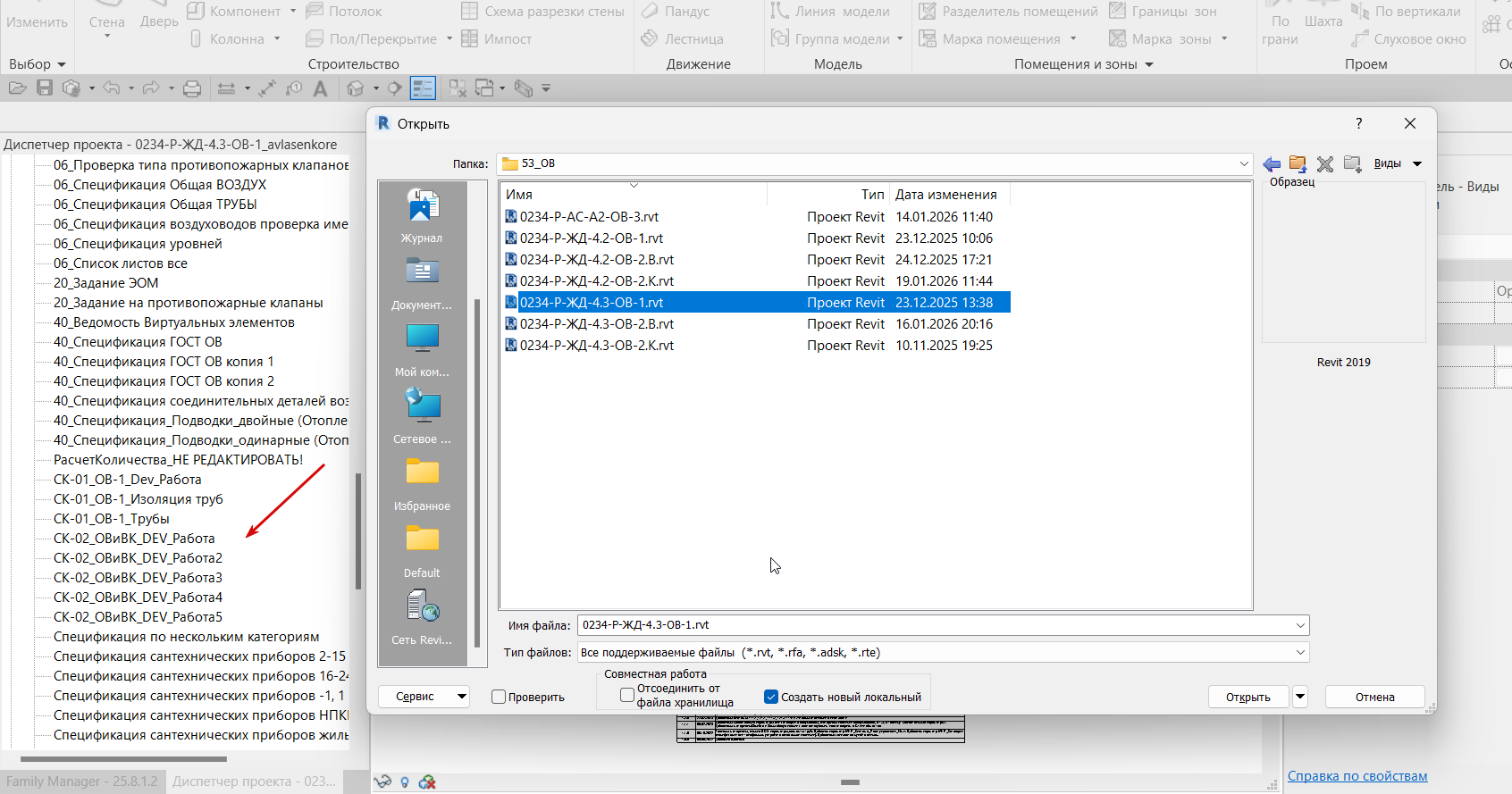1512x794 pixels.
Task: Click the Help question mark in Open dialog
Action: tap(1359, 123)
